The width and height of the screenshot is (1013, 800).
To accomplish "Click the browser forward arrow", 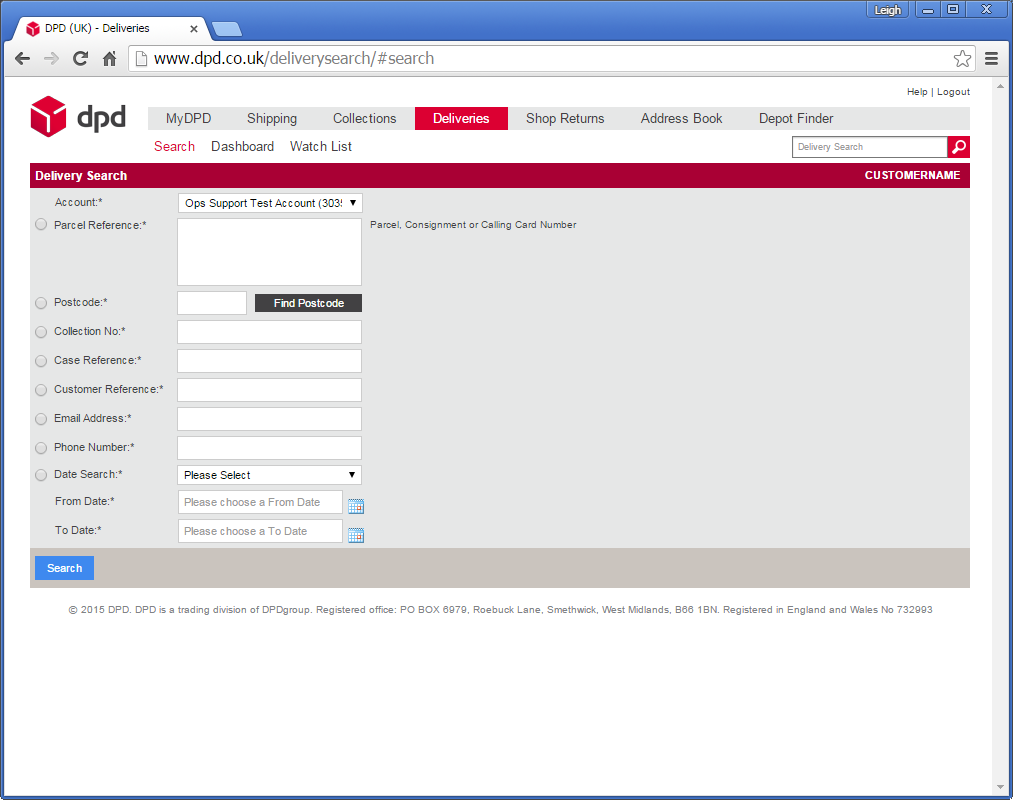I will 51,59.
